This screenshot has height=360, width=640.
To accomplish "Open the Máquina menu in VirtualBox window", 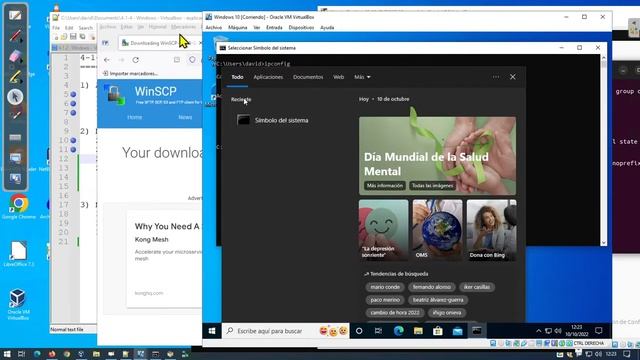I will pos(238,27).
